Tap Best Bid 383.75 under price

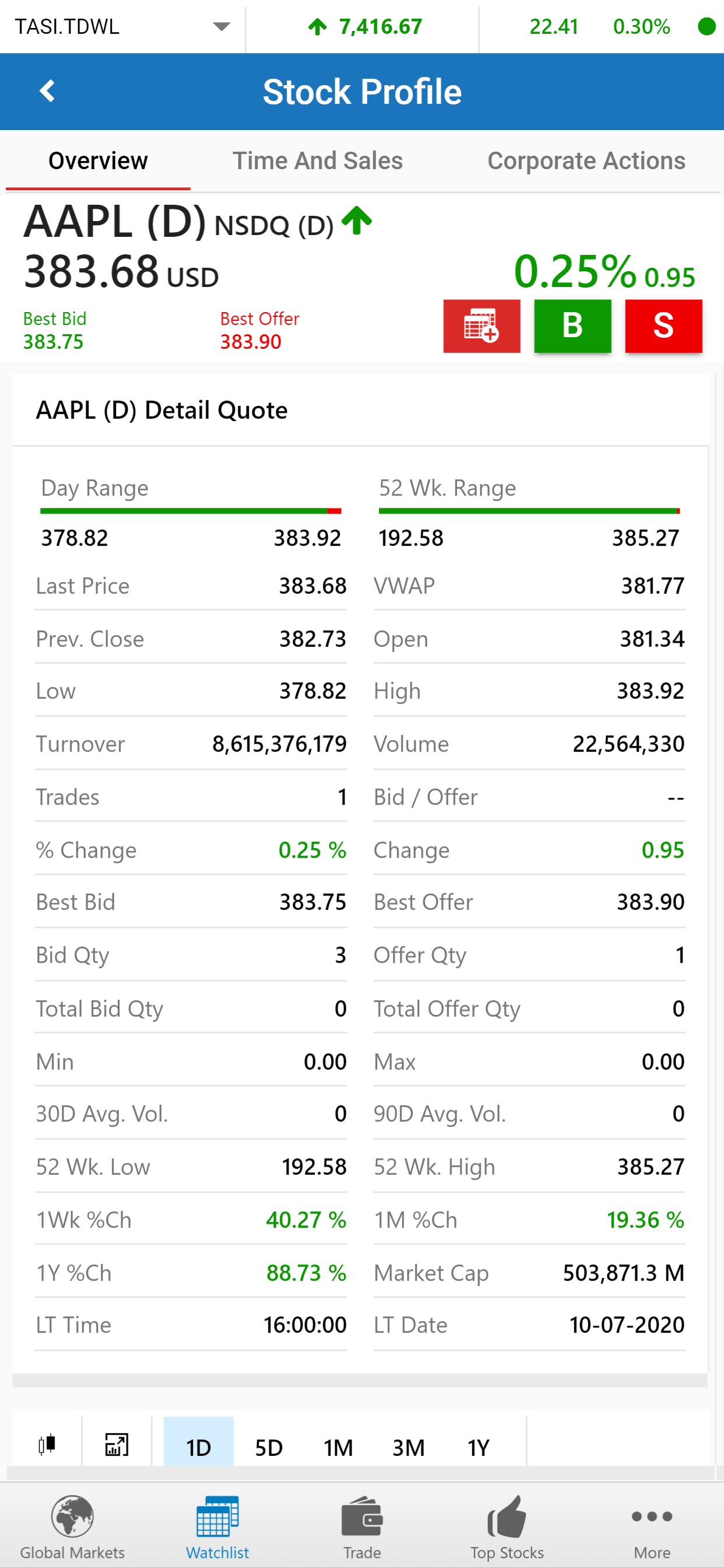[x=54, y=330]
